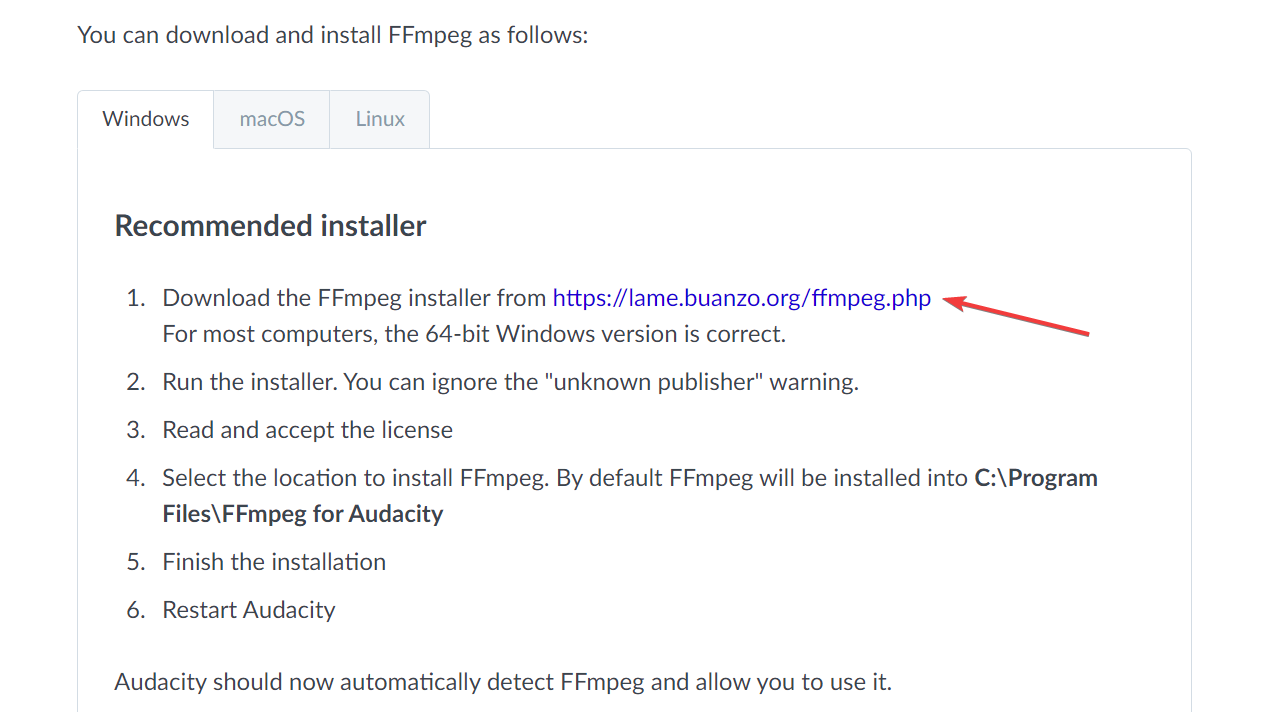Click the "Restart Audacity" step
This screenshot has height=712, width=1279.
click(249, 610)
